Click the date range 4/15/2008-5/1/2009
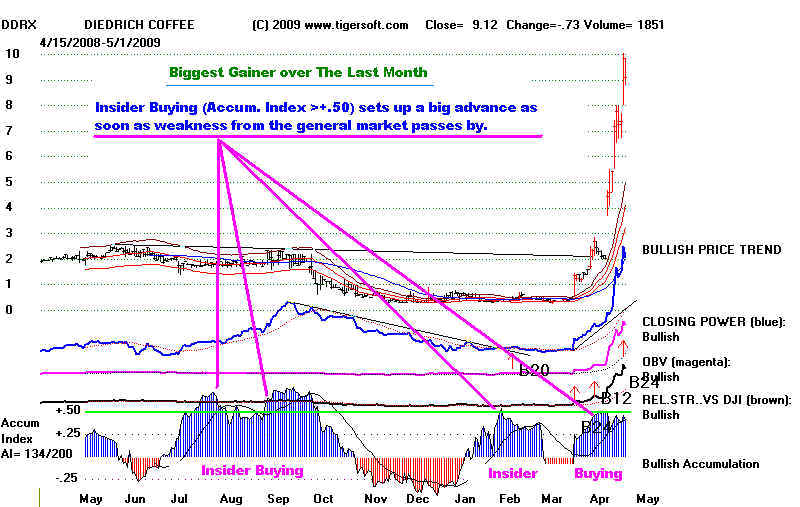This screenshot has height=507, width=800. 100,42
